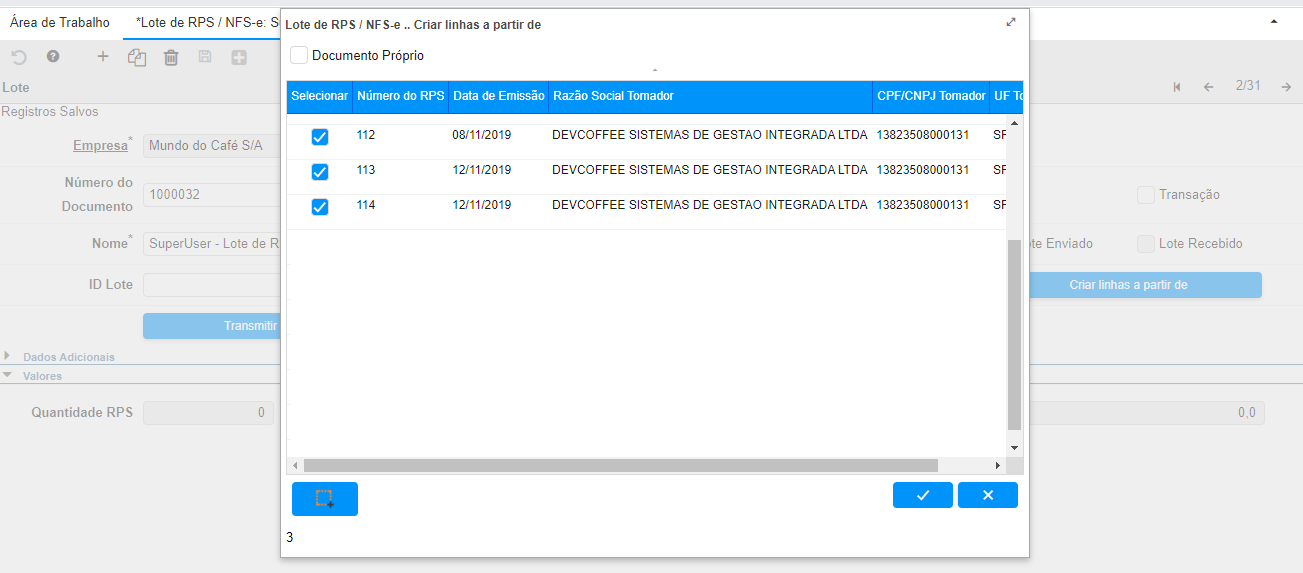Open the Empresa field label link
The width and height of the screenshot is (1303, 573).
point(100,146)
